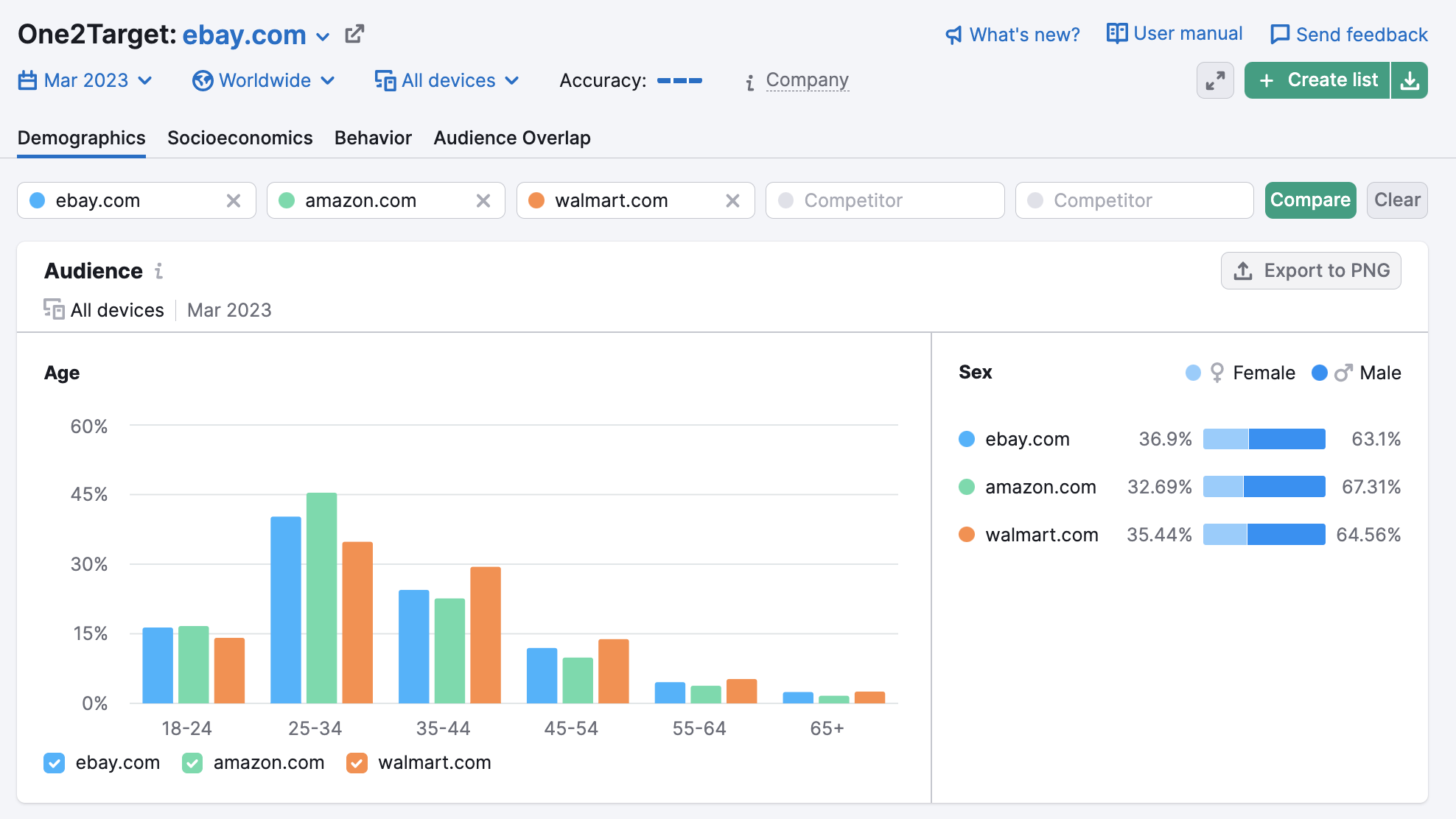
Task: Click the green Compare button
Action: 1310,200
